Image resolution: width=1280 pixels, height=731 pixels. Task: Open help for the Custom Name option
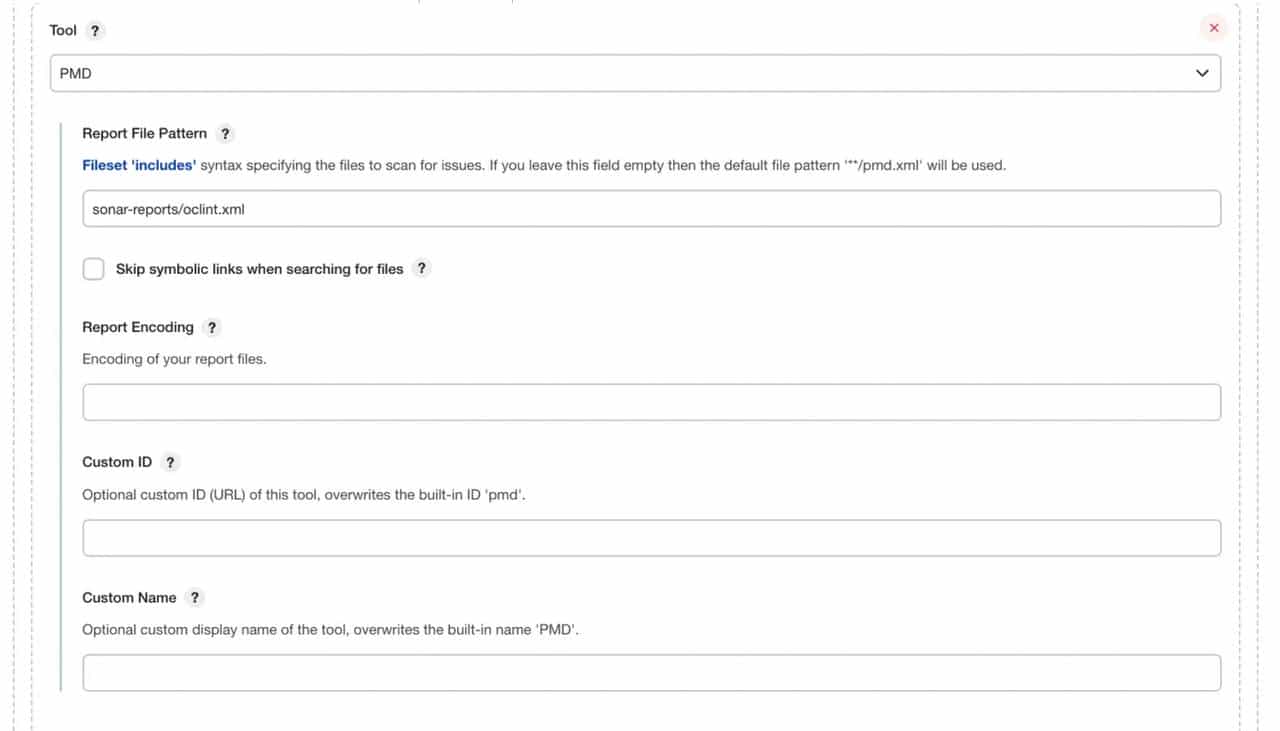[x=194, y=597]
